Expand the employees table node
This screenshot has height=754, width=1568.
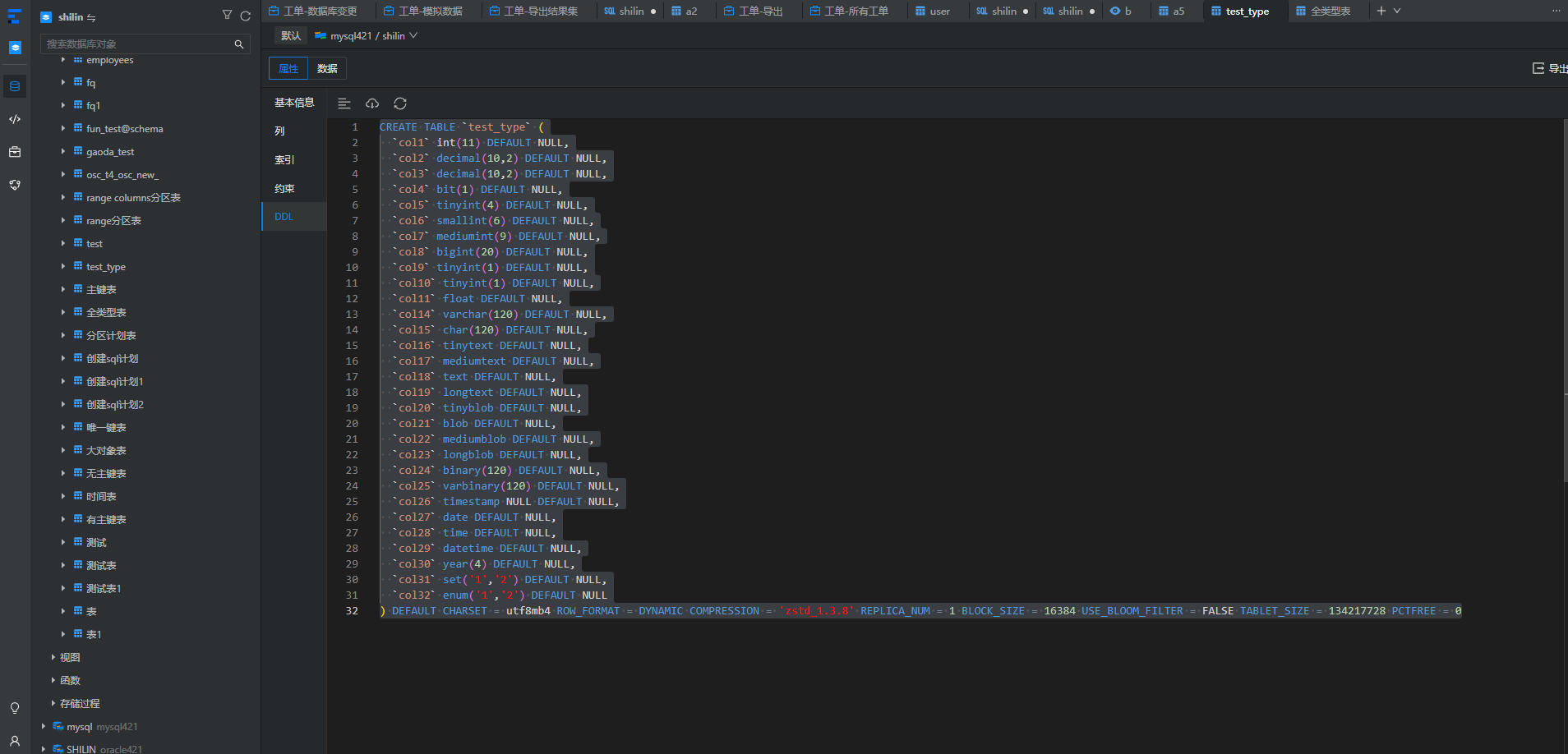click(x=64, y=59)
